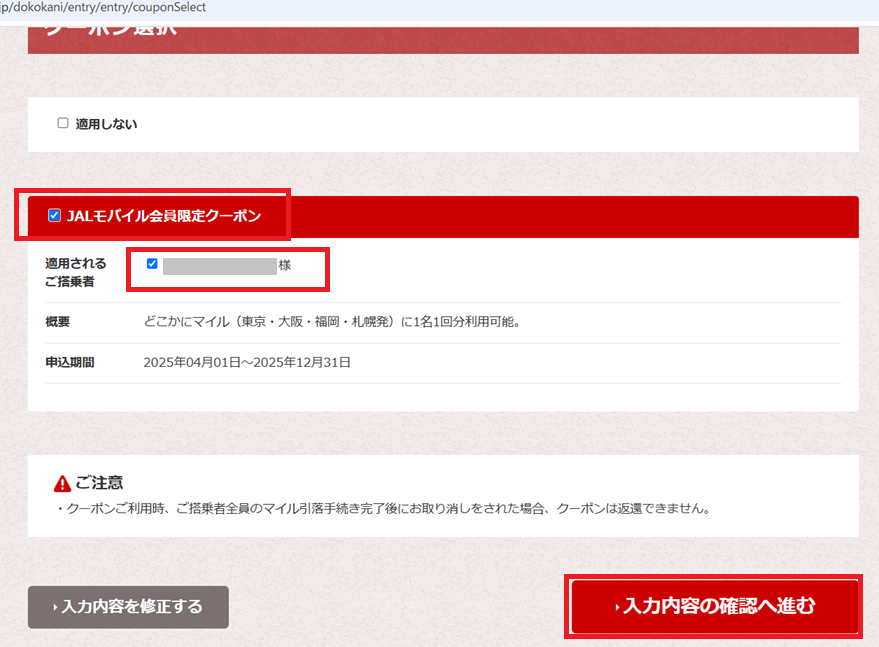Click the coupon non-refundable notice text
This screenshot has width=879, height=647.
click(x=383, y=509)
